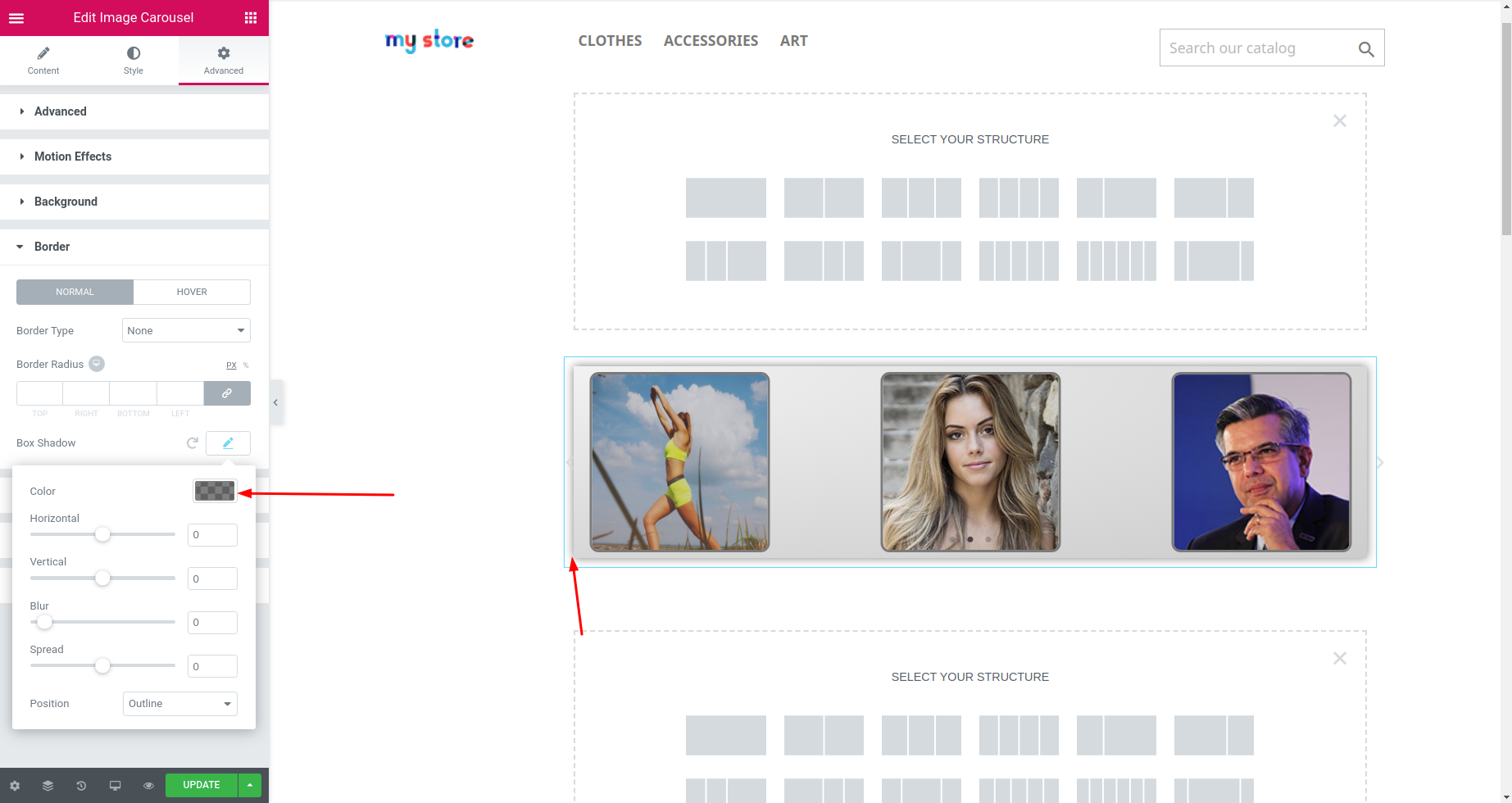Click the blonde woman carousel image

(x=970, y=462)
